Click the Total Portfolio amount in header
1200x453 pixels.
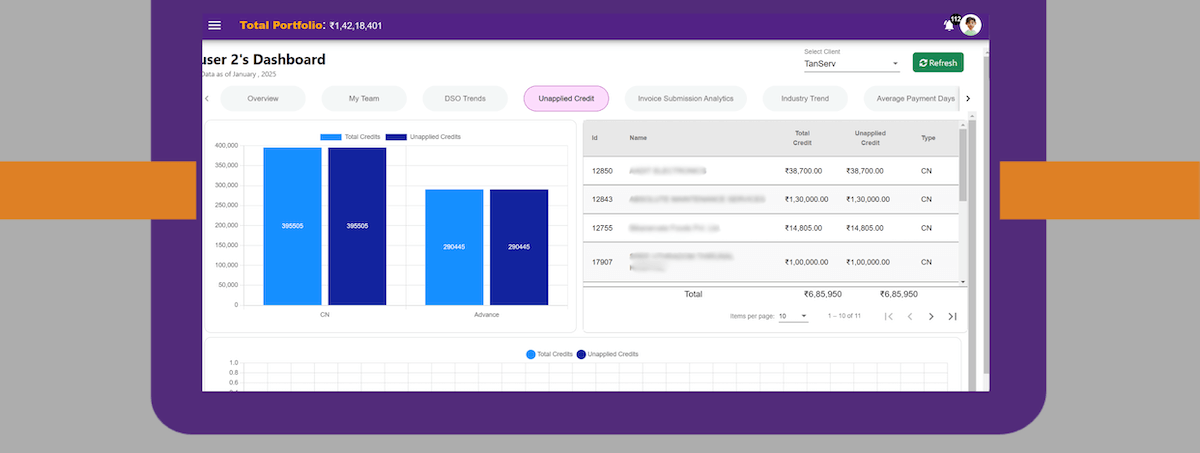click(355, 25)
